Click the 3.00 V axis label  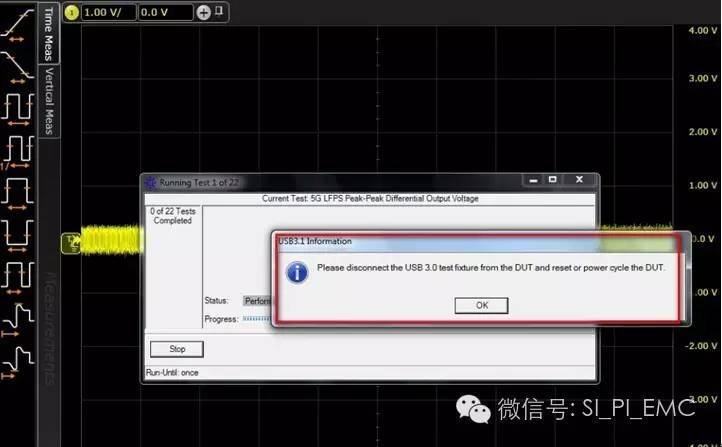point(703,78)
